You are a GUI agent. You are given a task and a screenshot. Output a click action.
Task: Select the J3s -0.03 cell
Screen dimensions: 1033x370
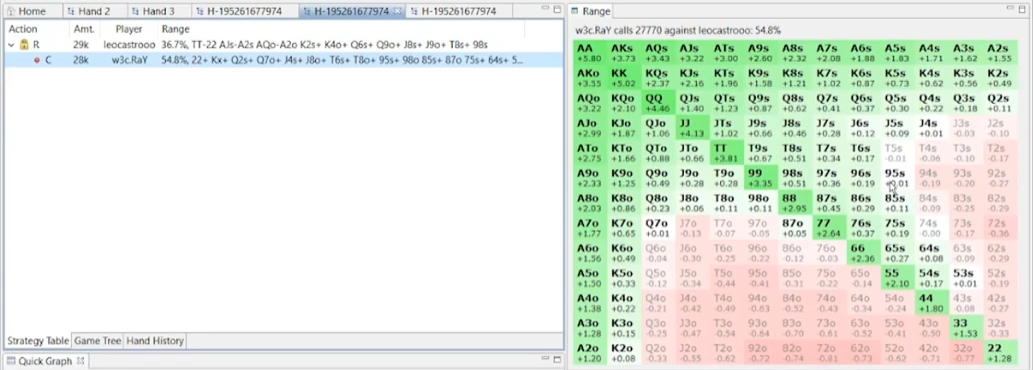[966, 128]
